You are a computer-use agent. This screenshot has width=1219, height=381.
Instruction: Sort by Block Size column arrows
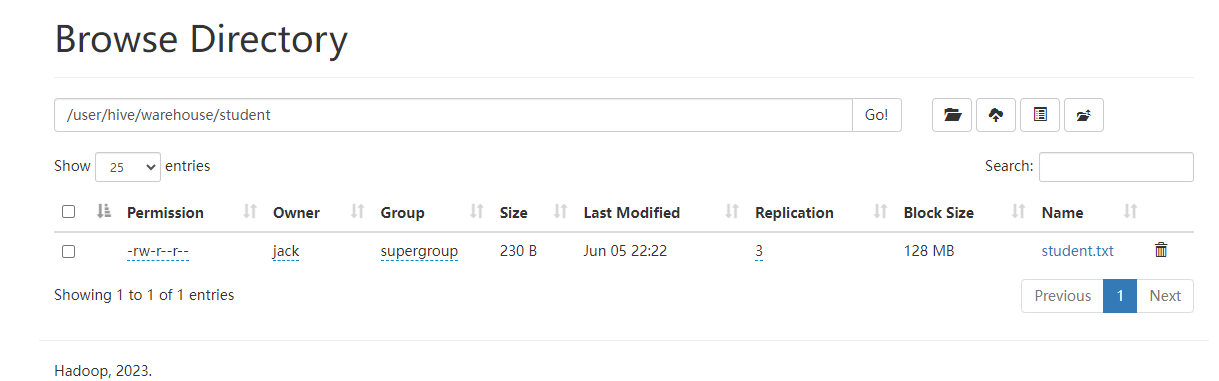tap(1019, 212)
